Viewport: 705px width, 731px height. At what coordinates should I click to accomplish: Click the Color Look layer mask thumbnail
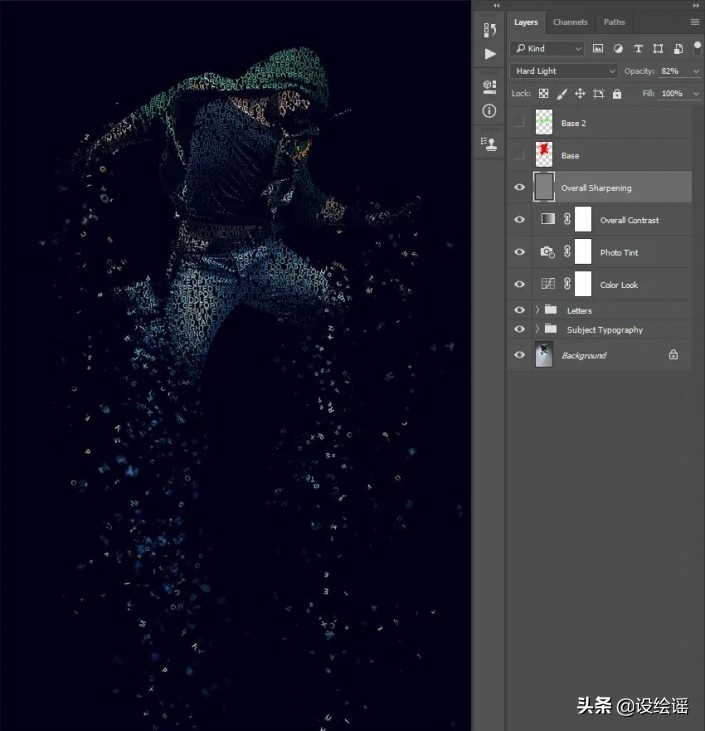tap(582, 285)
